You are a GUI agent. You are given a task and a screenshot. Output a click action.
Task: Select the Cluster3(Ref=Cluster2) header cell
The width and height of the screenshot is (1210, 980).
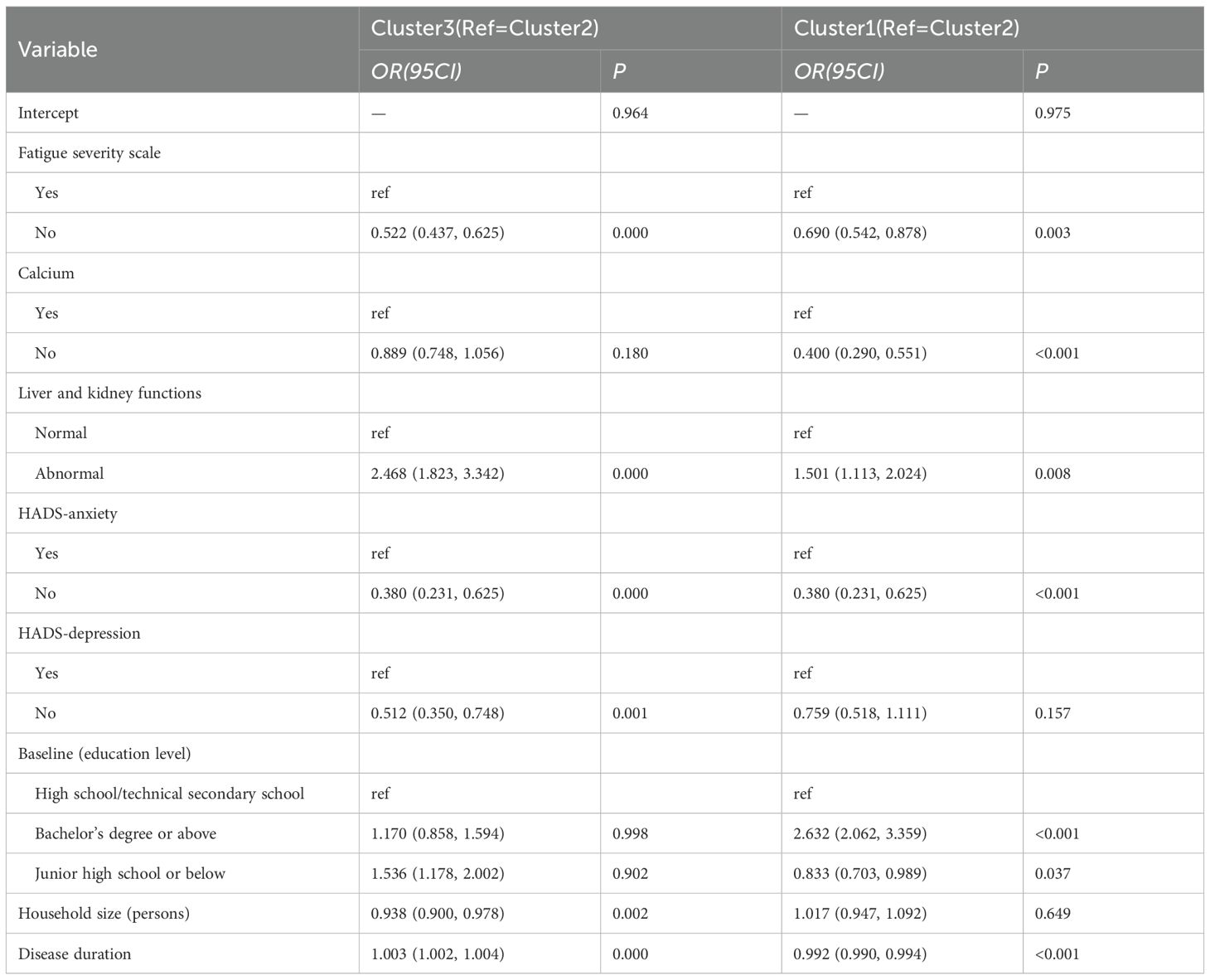(x=484, y=28)
